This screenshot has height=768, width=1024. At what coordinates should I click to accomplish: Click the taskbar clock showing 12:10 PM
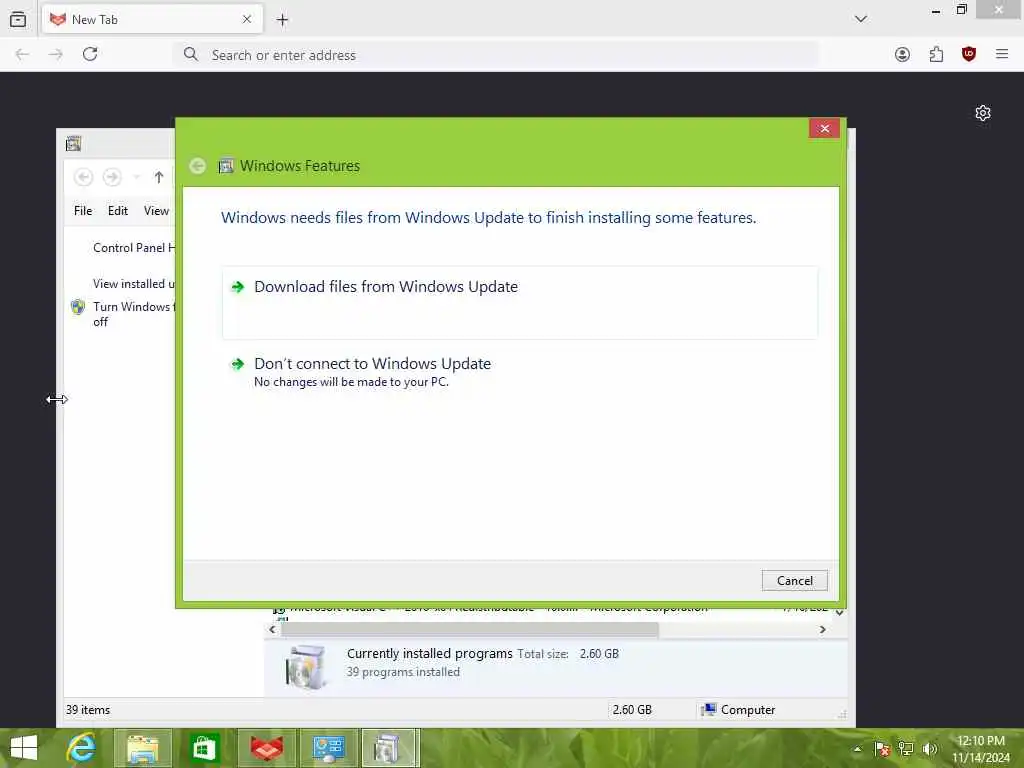pos(981,749)
